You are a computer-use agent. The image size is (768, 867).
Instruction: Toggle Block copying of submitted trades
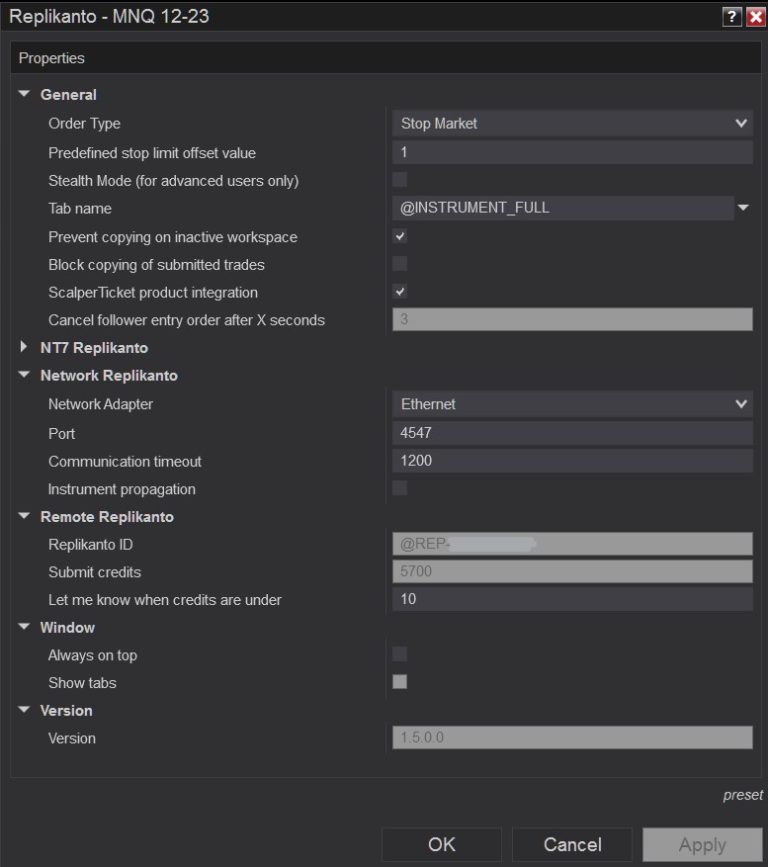400,264
